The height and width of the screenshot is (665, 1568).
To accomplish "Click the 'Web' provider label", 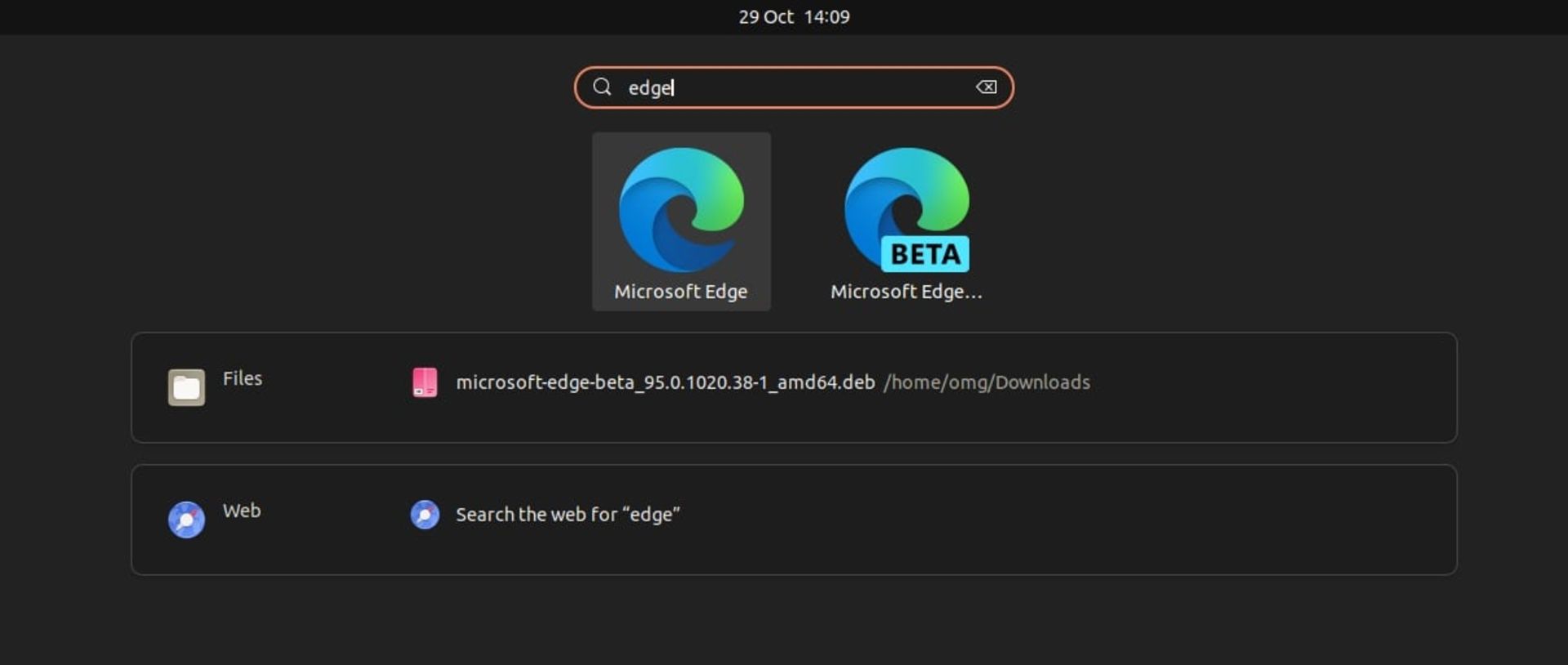I will pyautogui.click(x=242, y=511).
